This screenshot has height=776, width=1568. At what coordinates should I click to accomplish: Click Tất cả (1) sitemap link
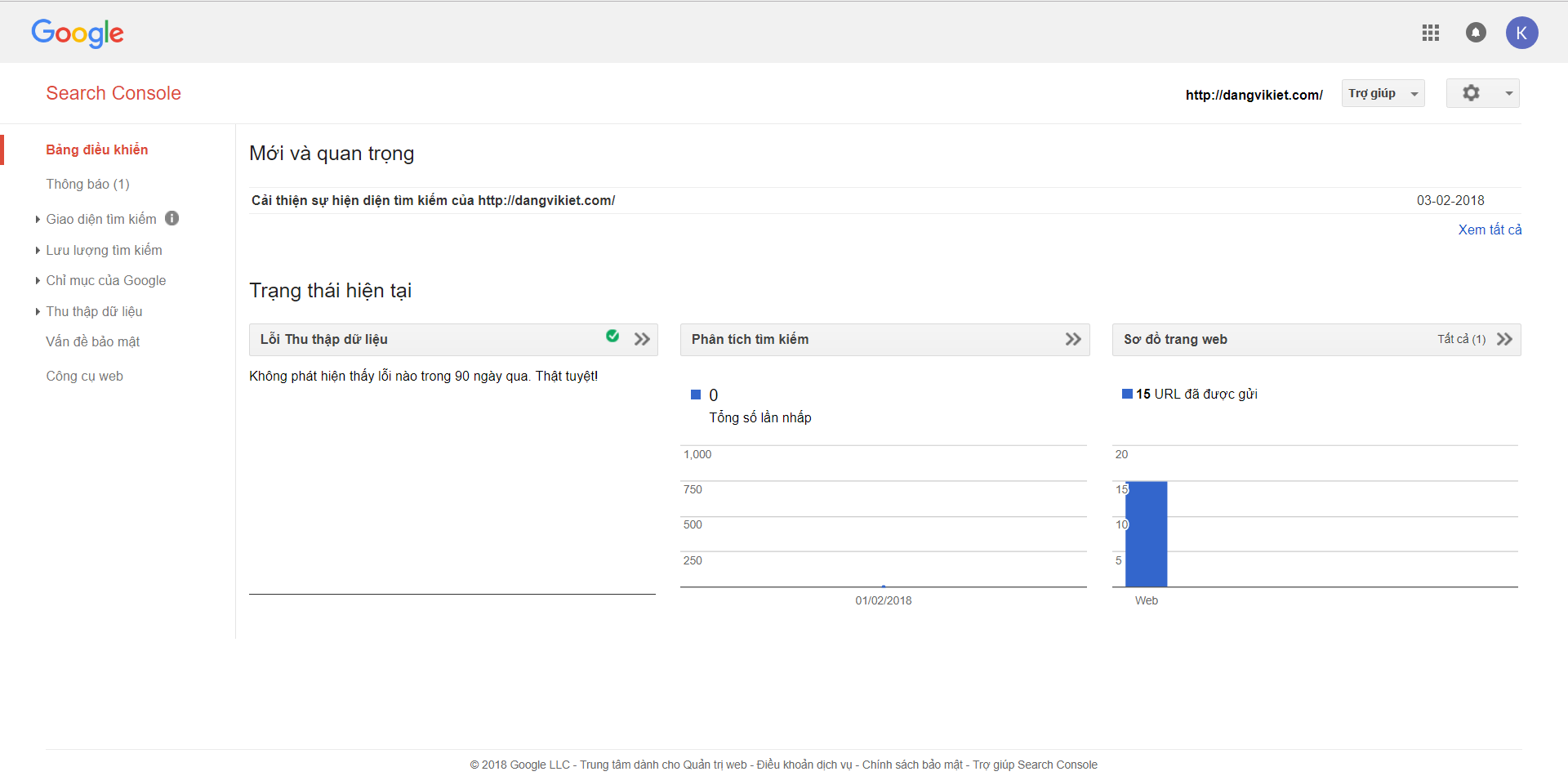tap(1461, 339)
